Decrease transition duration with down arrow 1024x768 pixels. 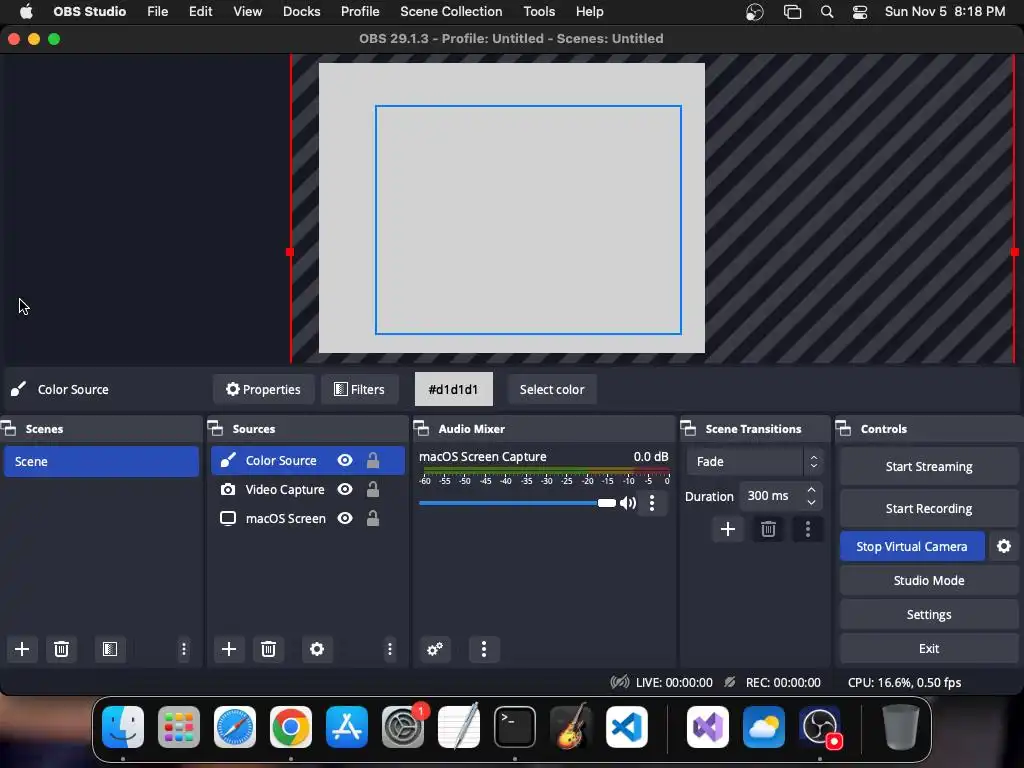pos(811,502)
